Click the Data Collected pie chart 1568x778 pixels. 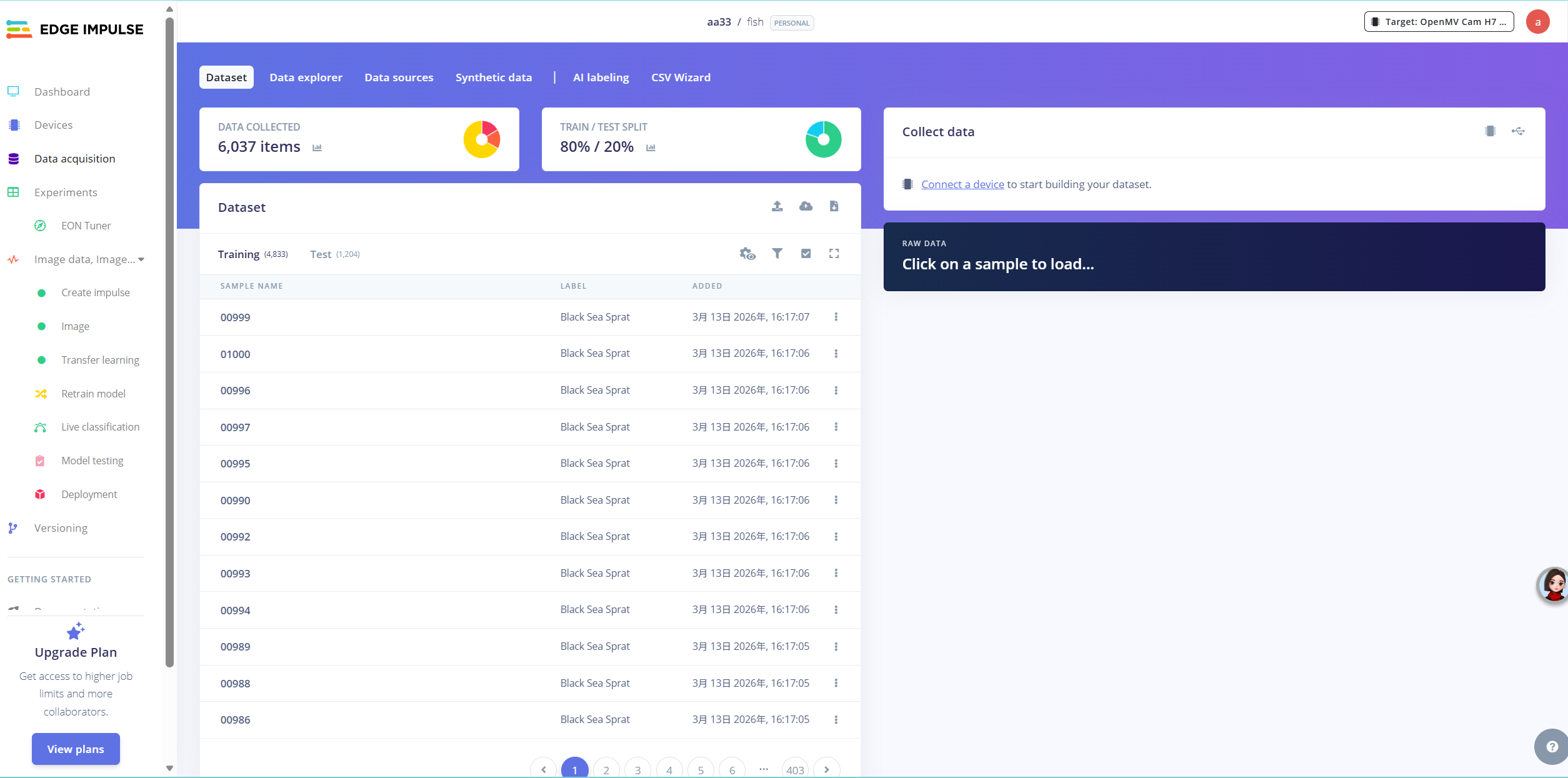click(x=482, y=139)
